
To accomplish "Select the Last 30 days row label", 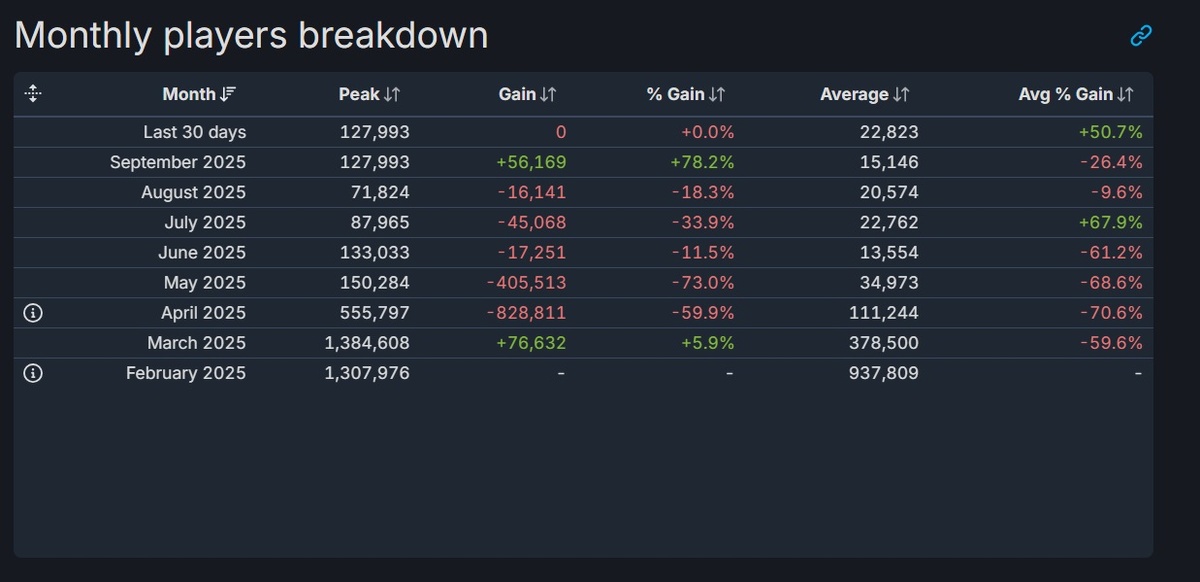I will click(x=194, y=132).
